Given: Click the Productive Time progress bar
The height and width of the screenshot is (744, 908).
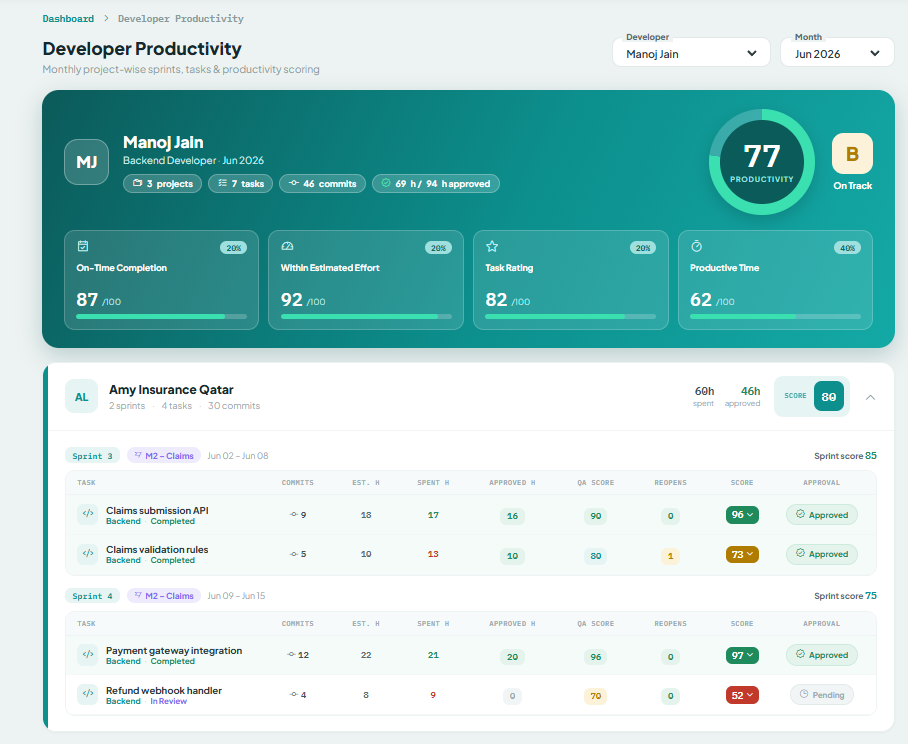Looking at the screenshot, I should [x=775, y=317].
